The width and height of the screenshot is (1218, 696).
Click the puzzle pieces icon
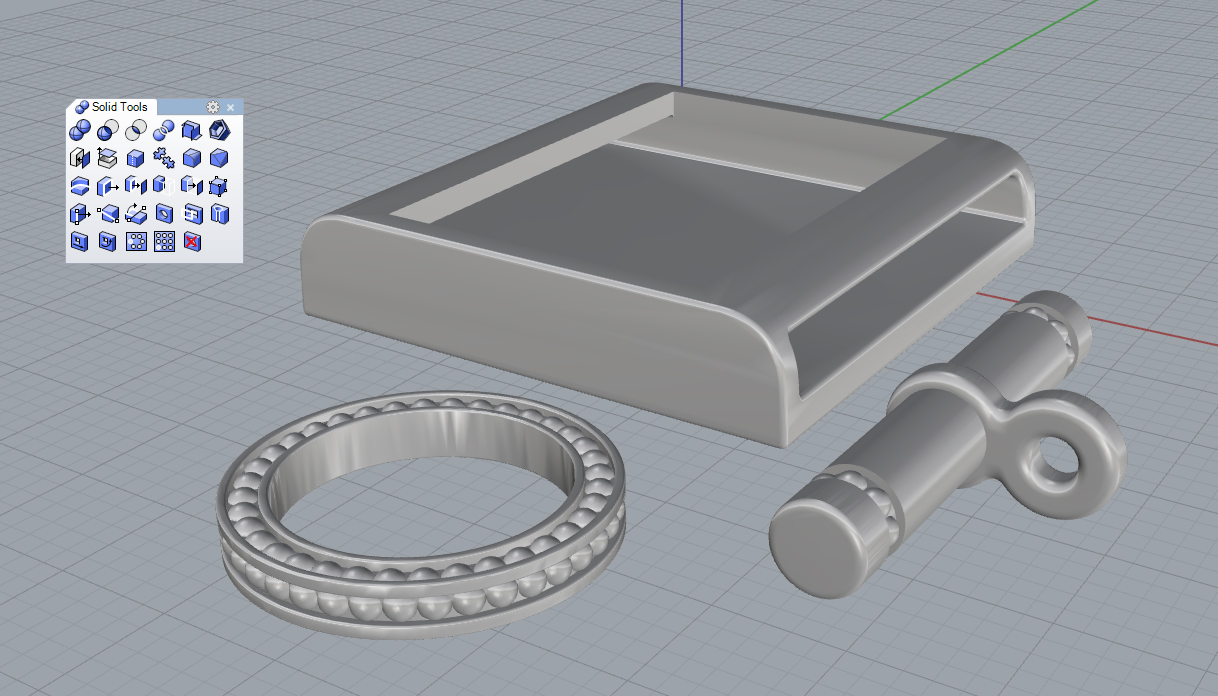pyautogui.click(x=164, y=158)
